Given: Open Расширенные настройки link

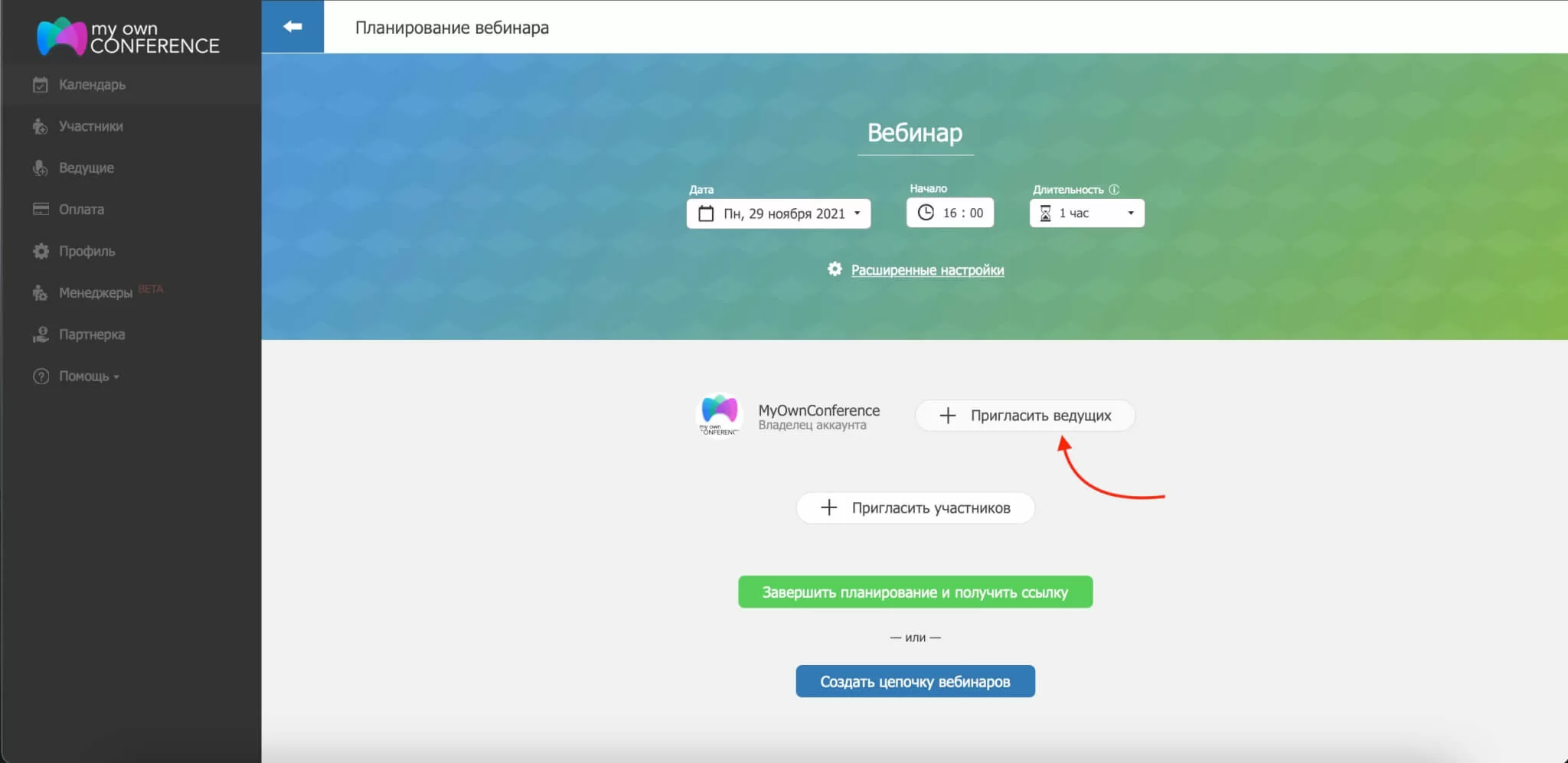Looking at the screenshot, I should [928, 269].
